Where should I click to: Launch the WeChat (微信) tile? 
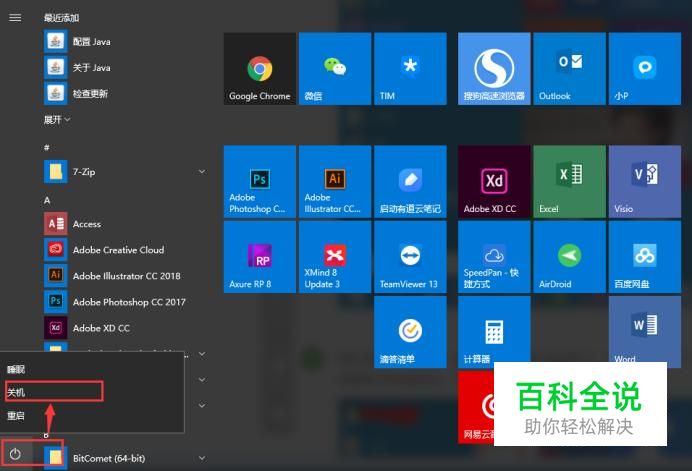tap(335, 68)
